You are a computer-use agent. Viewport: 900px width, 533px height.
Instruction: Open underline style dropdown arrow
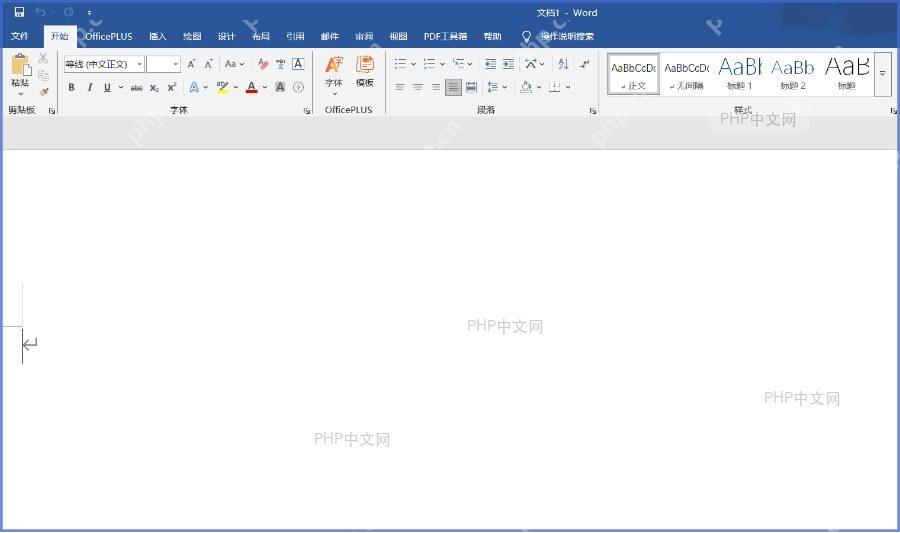[121, 87]
